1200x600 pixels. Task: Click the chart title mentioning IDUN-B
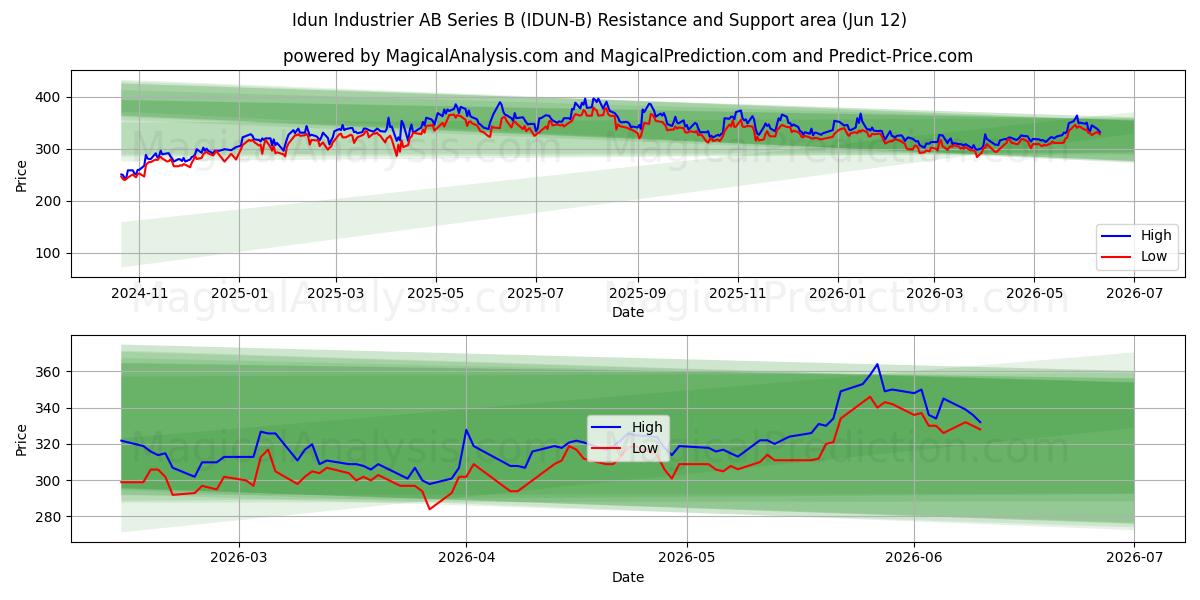[599, 20]
